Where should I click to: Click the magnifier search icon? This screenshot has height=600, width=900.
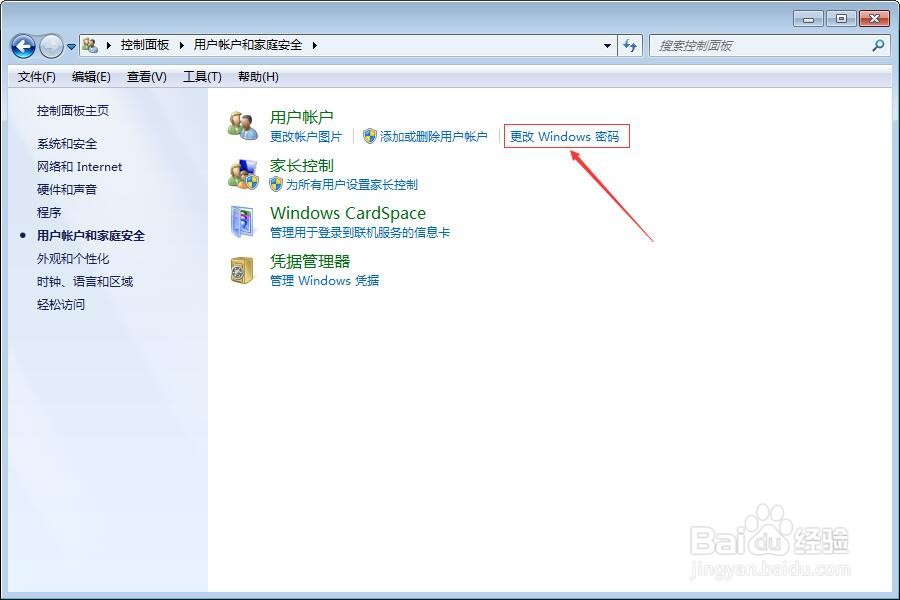point(878,45)
